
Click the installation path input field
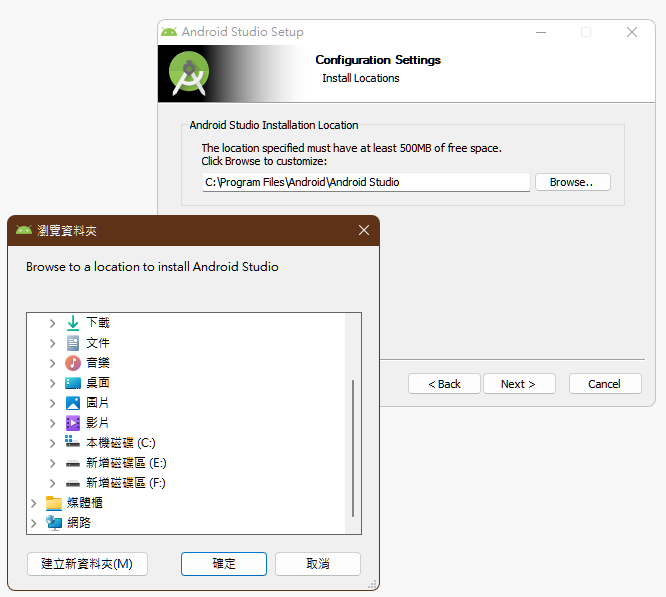(x=366, y=182)
